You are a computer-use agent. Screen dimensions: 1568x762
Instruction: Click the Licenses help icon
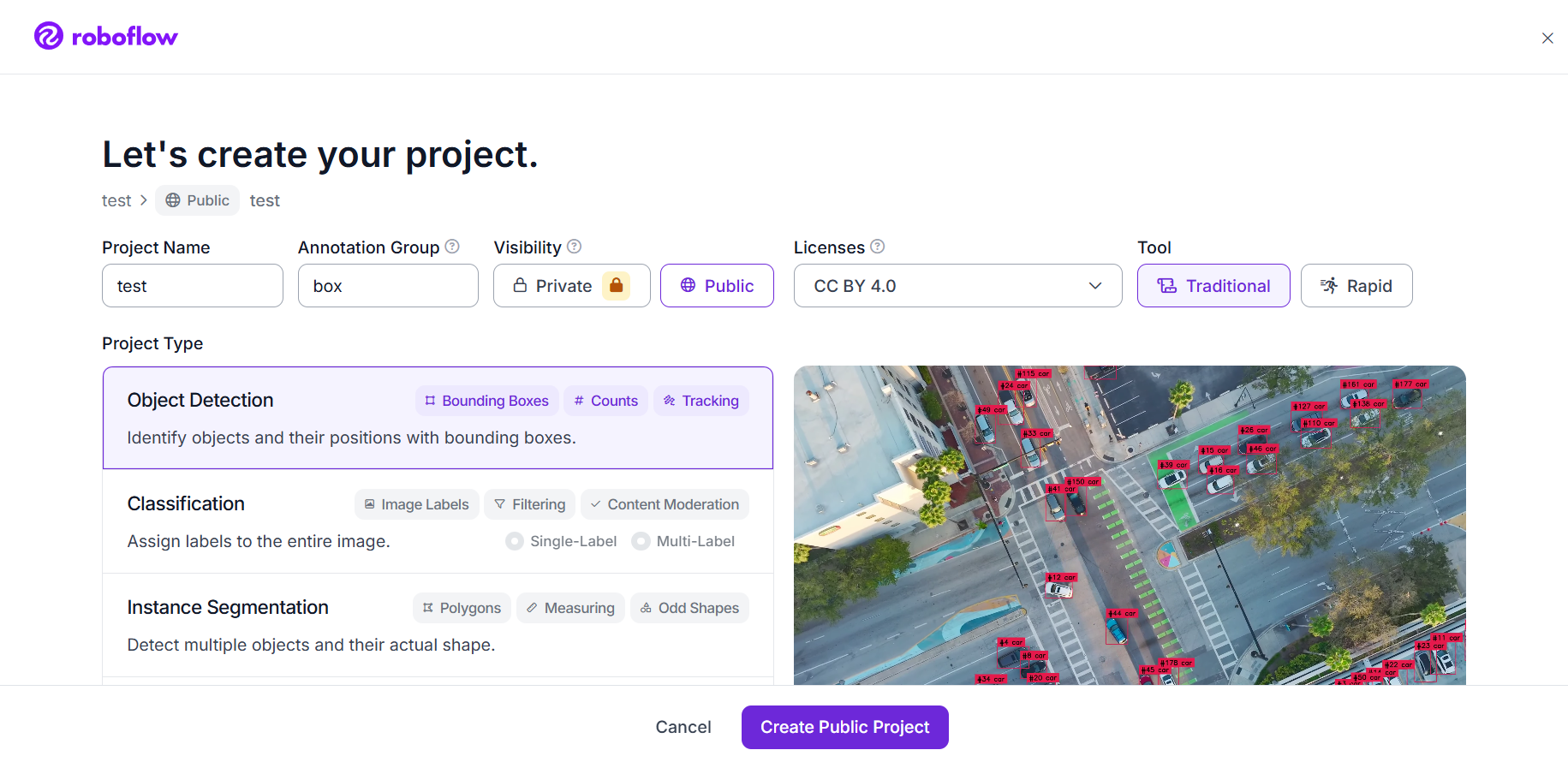point(877,247)
